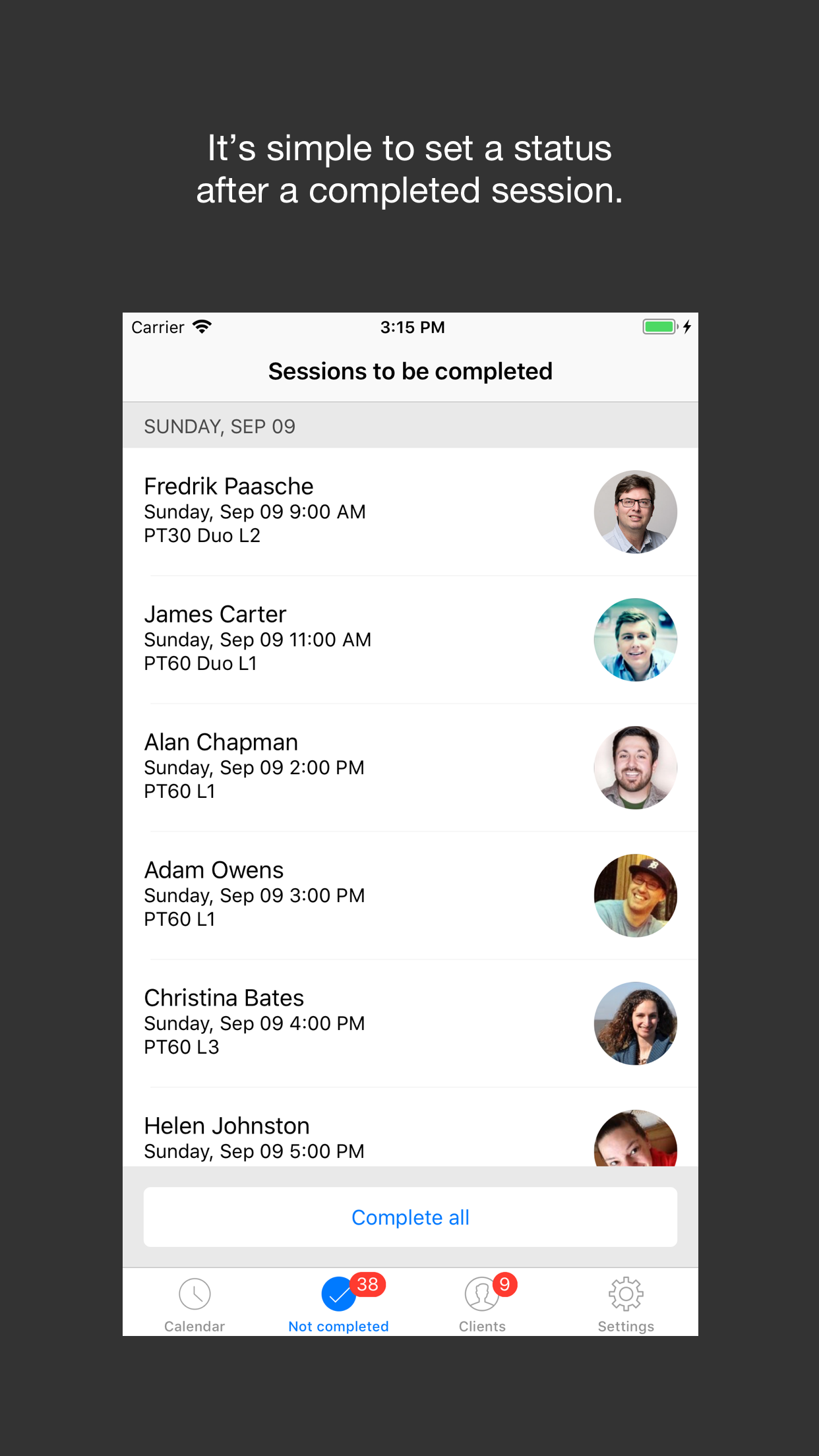Tap James Carter's avatar picture
This screenshot has height=1456, width=819.
(635, 640)
